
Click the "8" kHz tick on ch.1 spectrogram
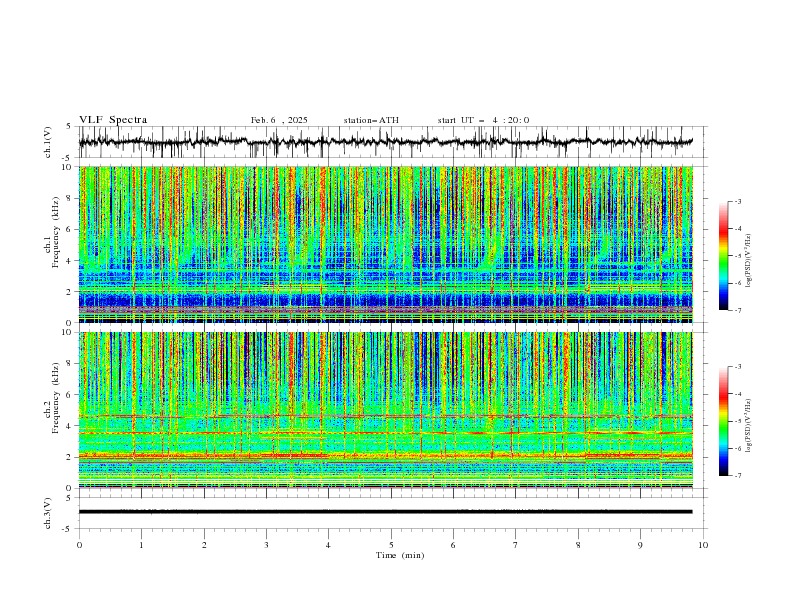pos(70,198)
